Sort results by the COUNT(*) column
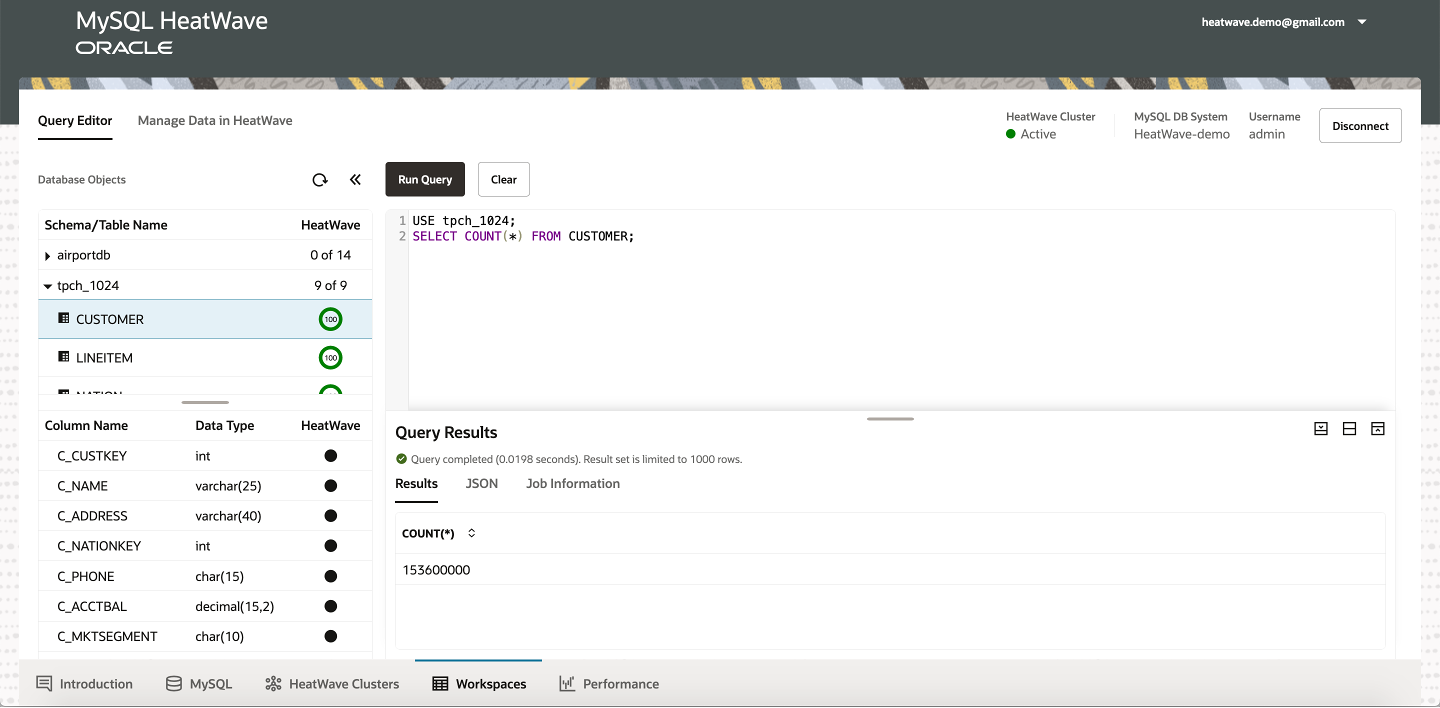 469,533
